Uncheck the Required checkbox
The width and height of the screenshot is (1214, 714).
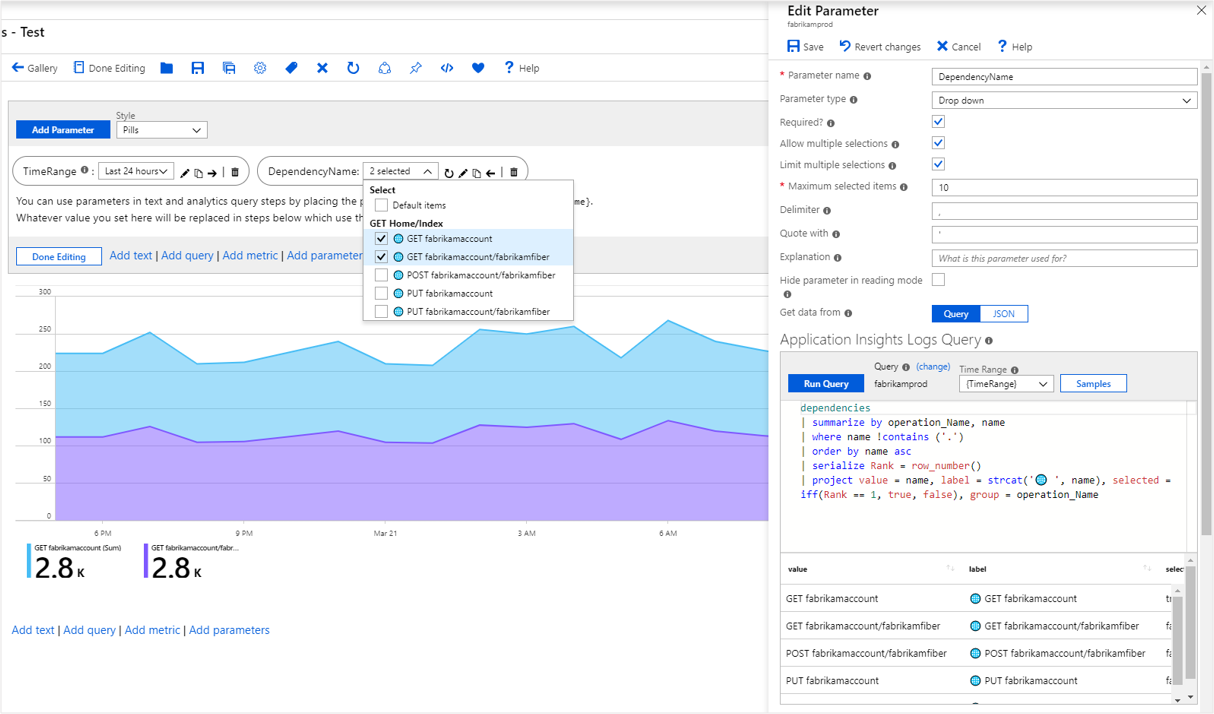[x=938, y=121]
